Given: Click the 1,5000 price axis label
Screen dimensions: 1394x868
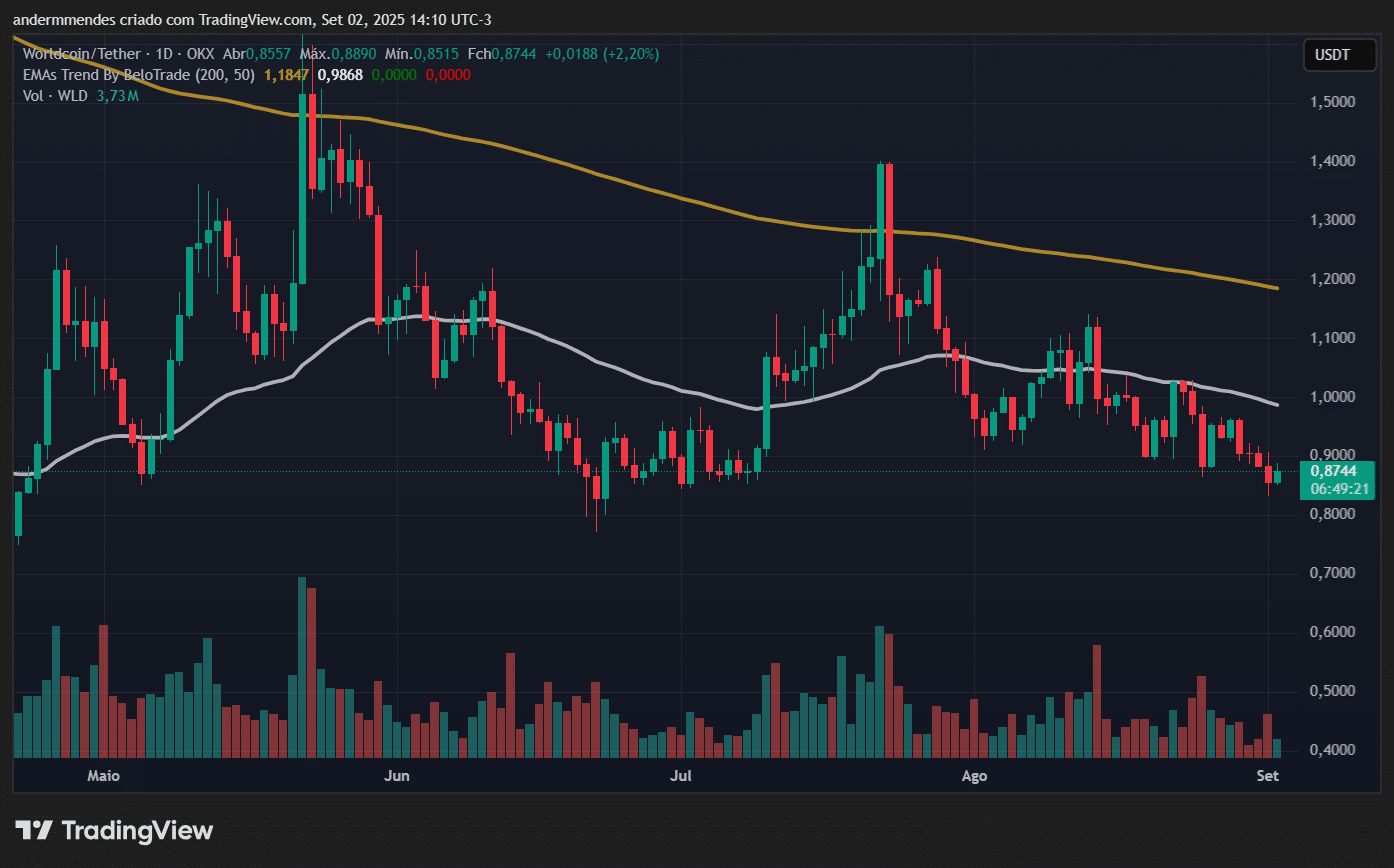Looking at the screenshot, I should tap(1332, 103).
